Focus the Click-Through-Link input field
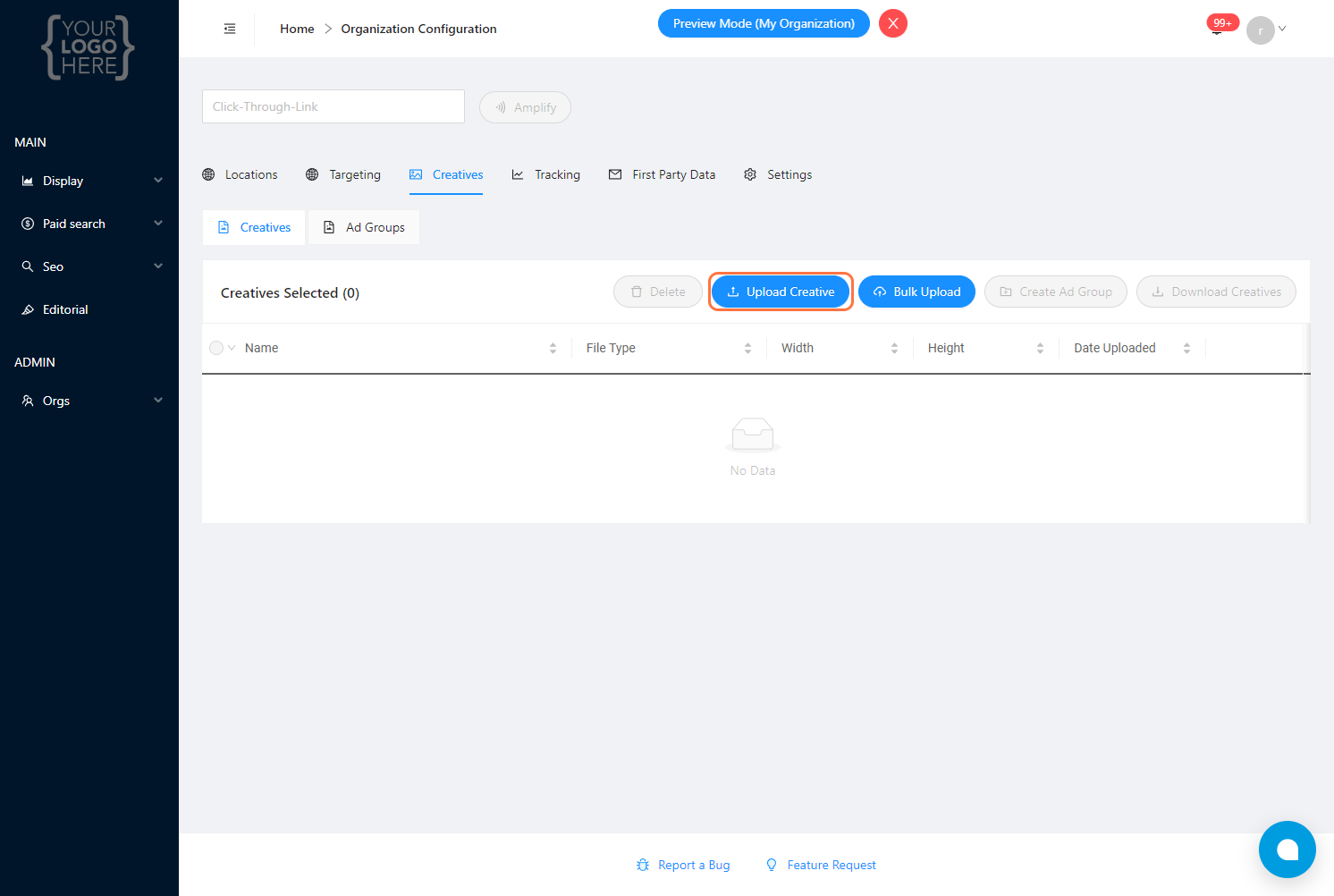The image size is (1334, 896). click(x=333, y=106)
